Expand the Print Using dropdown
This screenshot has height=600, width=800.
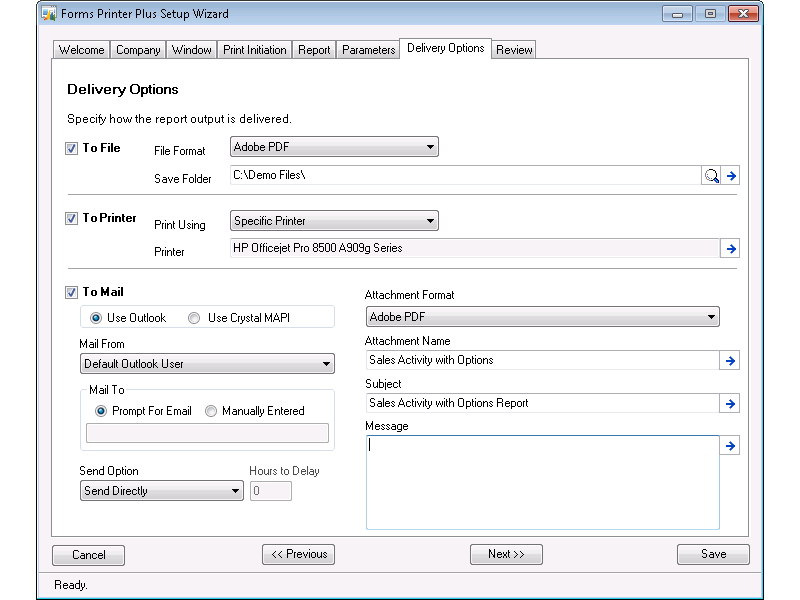(334, 221)
